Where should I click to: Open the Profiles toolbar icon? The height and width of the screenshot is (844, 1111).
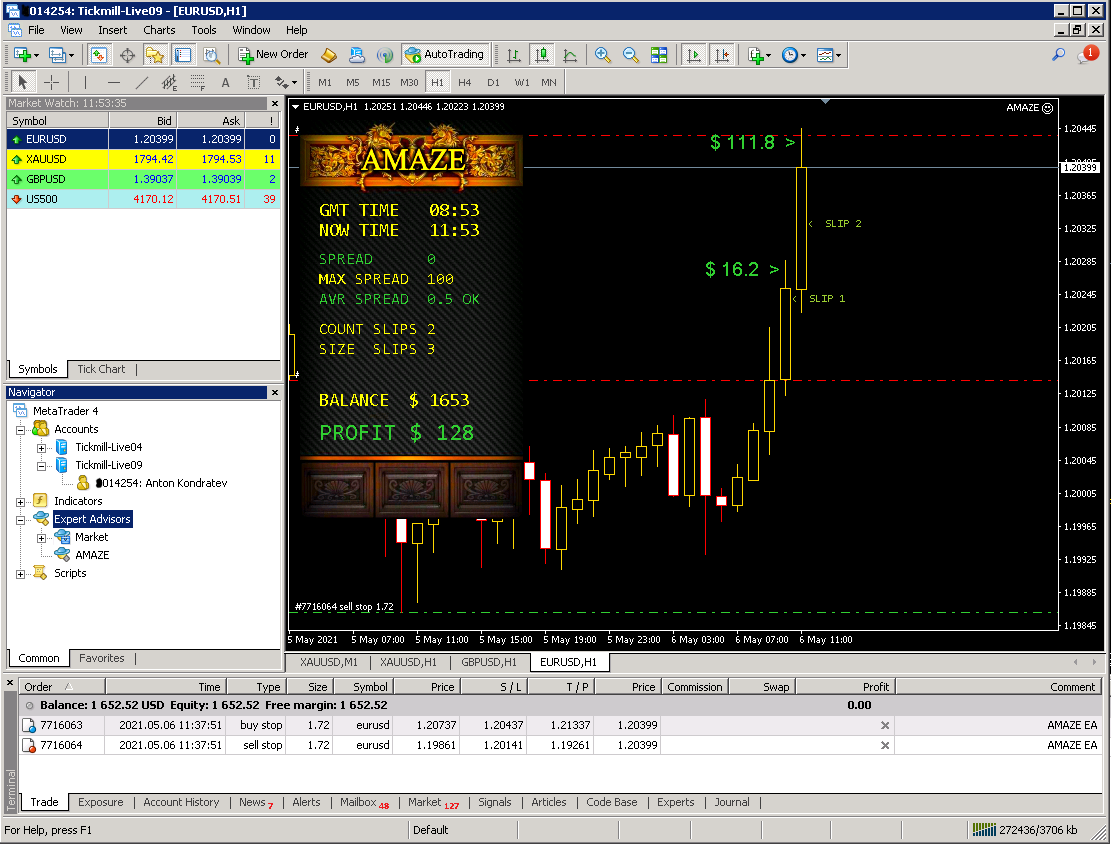point(56,55)
